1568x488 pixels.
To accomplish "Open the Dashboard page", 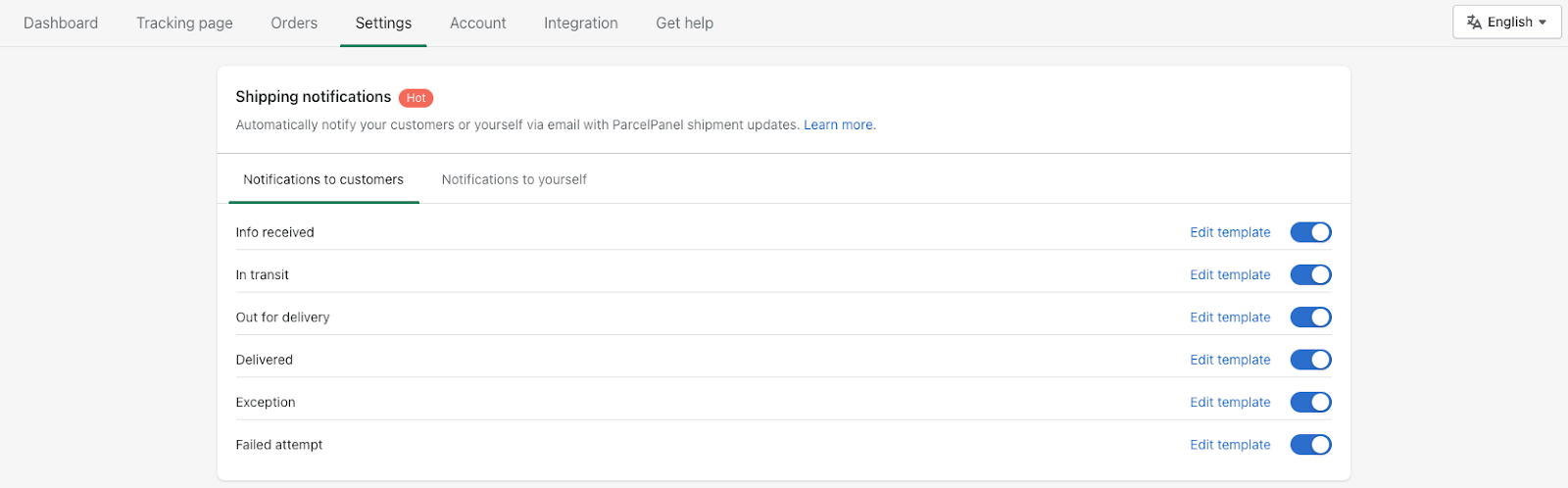I will (61, 23).
